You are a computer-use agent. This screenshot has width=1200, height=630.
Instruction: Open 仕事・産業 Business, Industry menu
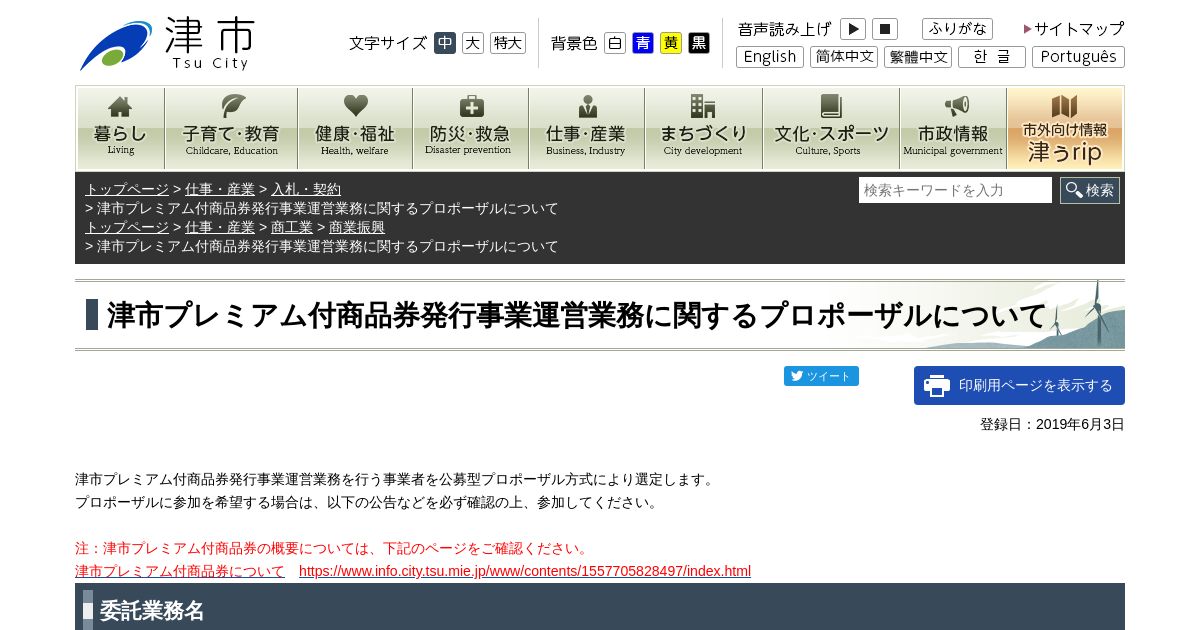tap(586, 128)
